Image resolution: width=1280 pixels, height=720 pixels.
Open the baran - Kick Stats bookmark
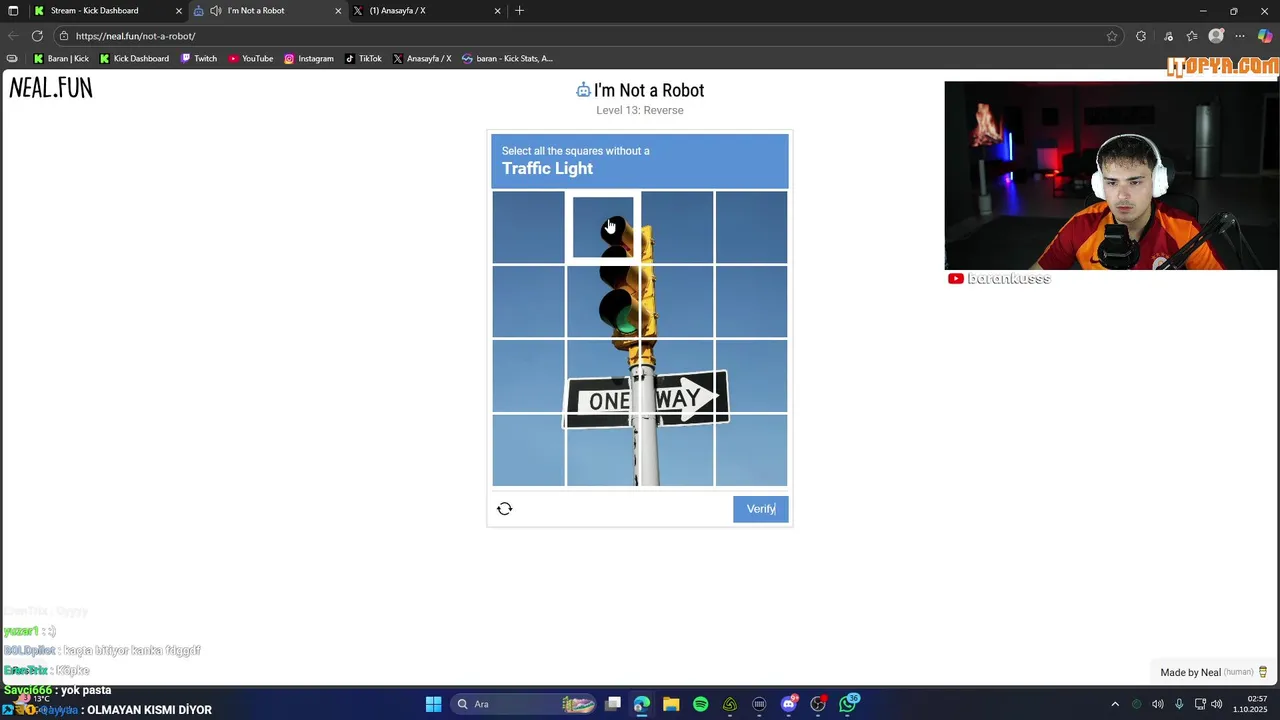click(x=507, y=58)
